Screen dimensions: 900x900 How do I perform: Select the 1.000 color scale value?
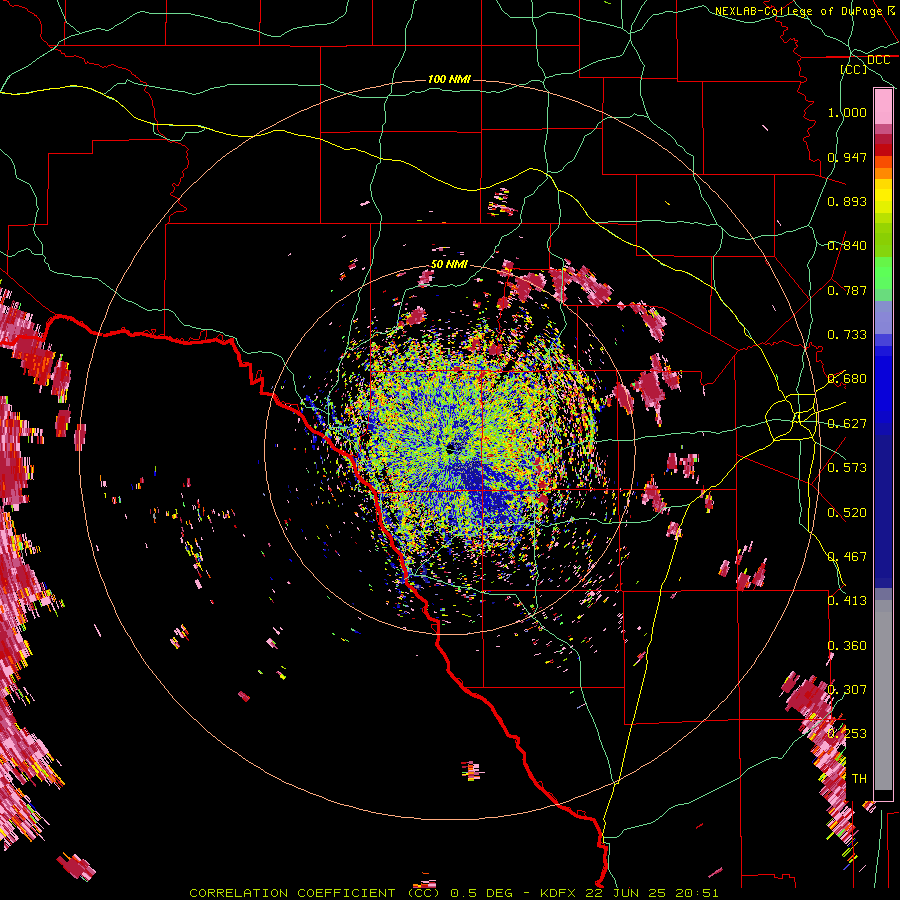point(847,112)
